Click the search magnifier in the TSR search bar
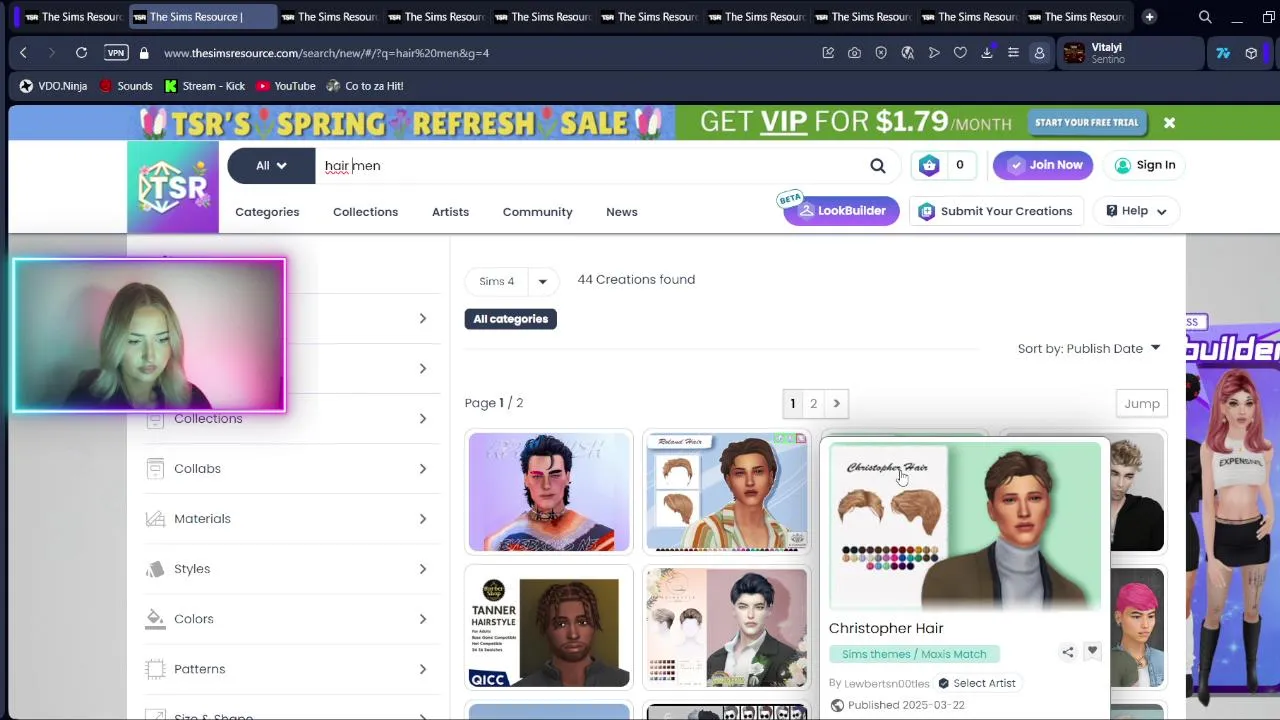 878,166
